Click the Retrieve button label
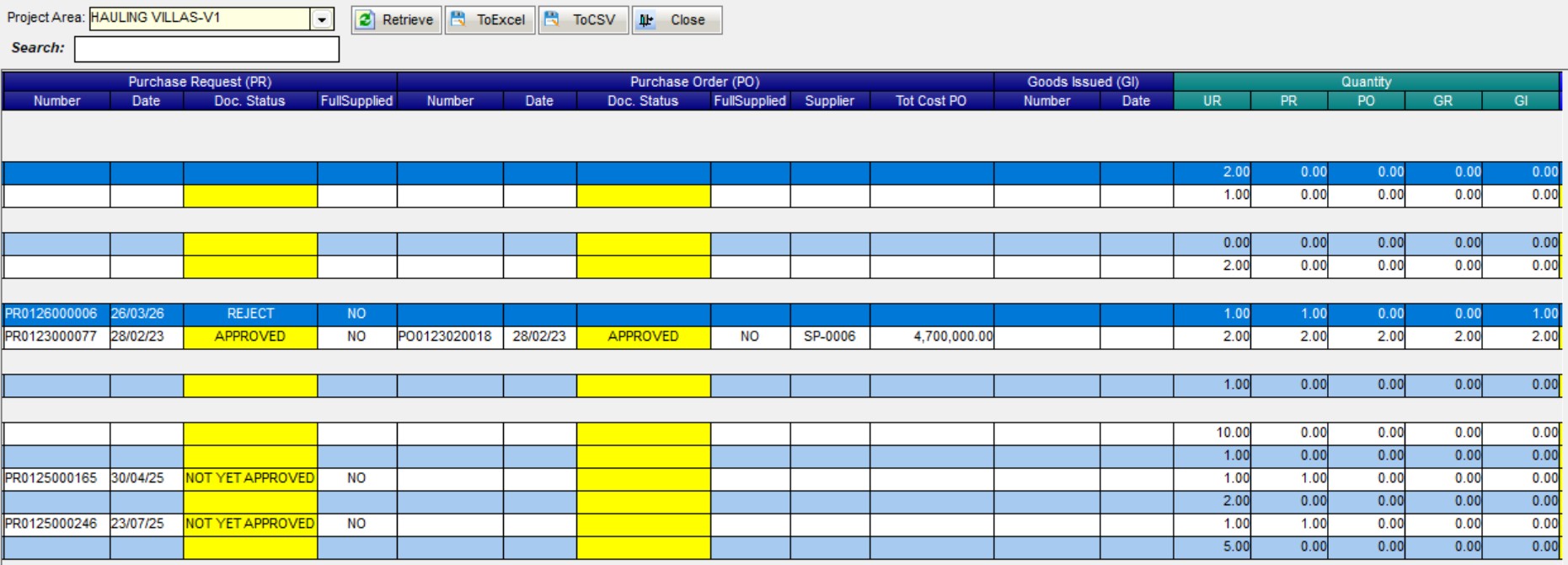Image resolution: width=1568 pixels, height=565 pixels. click(408, 19)
